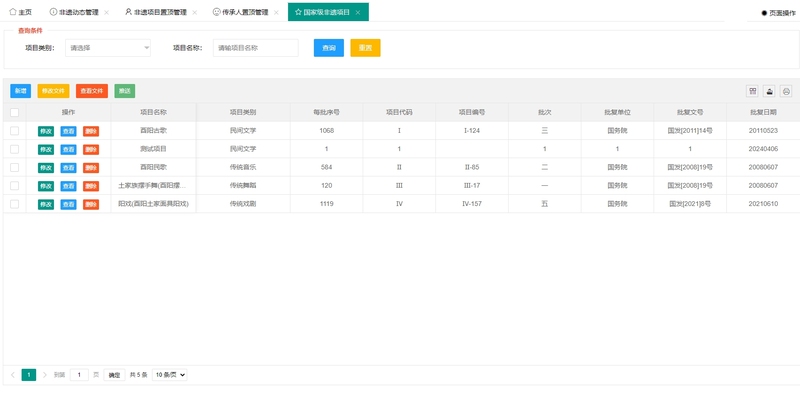Check the 酉阳民歌 row checkbox
800x396 pixels.
(14, 167)
